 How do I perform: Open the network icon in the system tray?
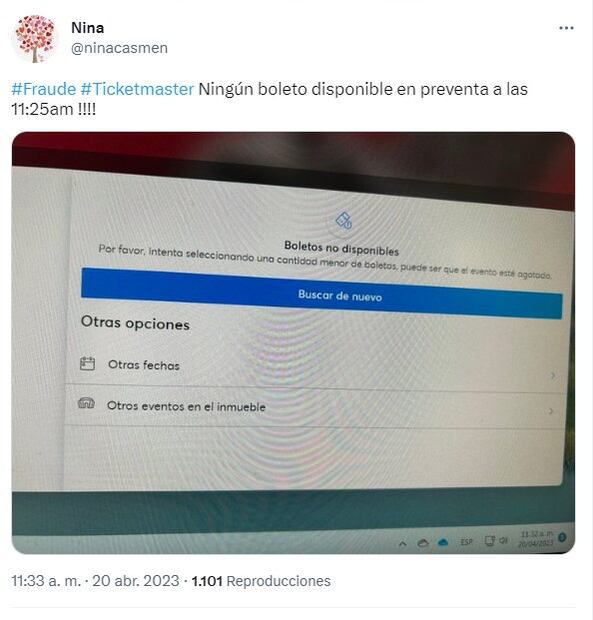point(489,541)
